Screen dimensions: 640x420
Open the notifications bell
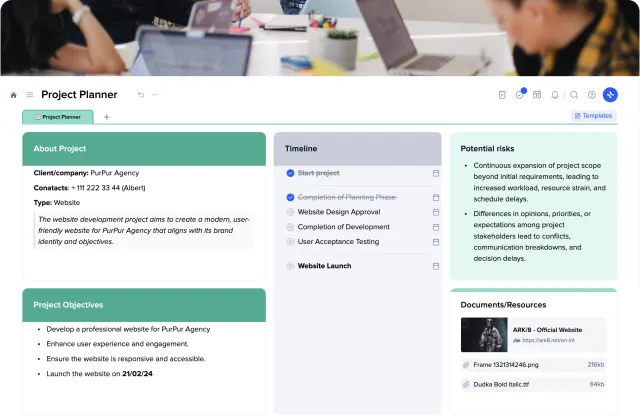tap(555, 95)
